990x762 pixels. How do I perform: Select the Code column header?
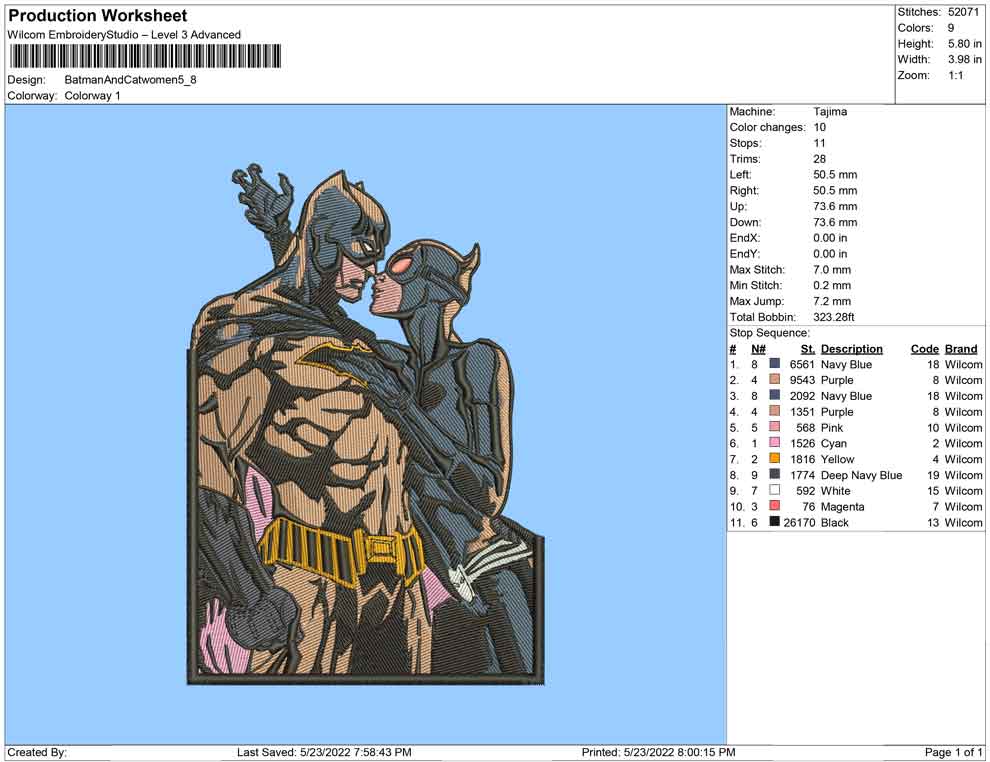coord(924,349)
